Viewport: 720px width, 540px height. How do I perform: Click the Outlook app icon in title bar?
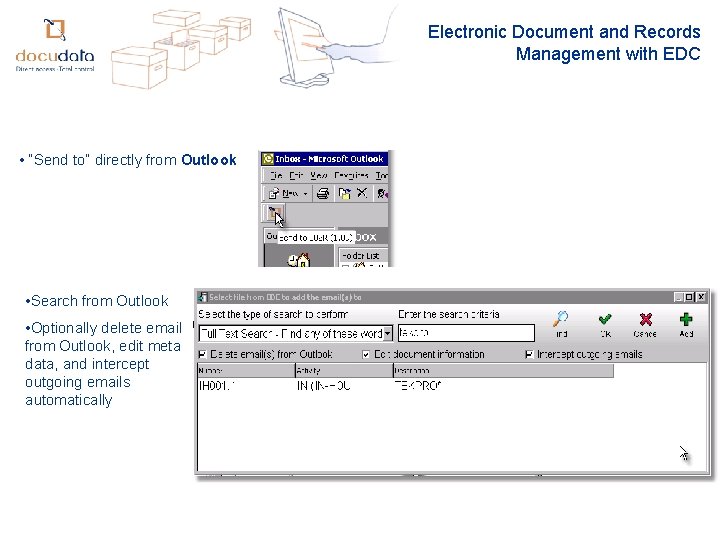tap(267, 159)
